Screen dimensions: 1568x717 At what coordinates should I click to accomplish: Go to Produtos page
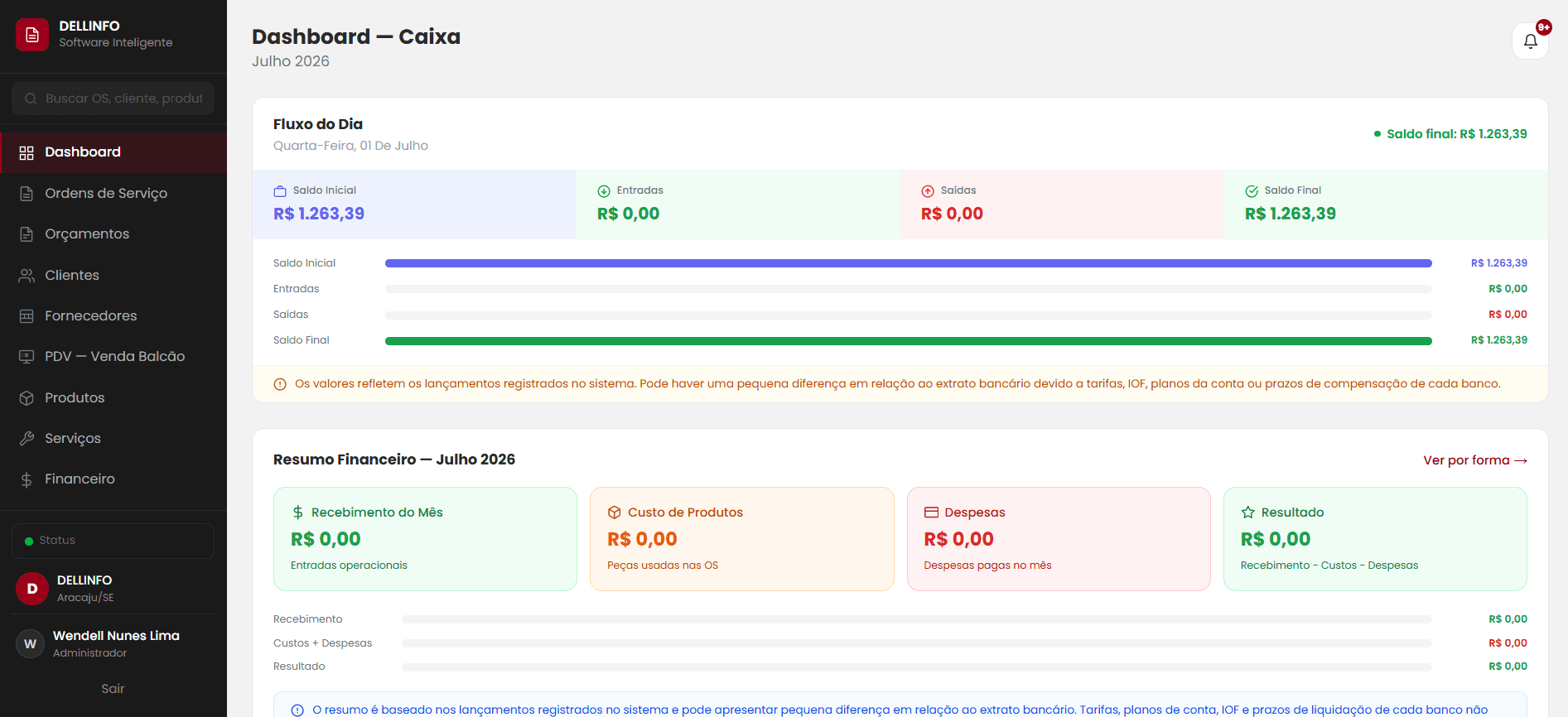(113, 397)
